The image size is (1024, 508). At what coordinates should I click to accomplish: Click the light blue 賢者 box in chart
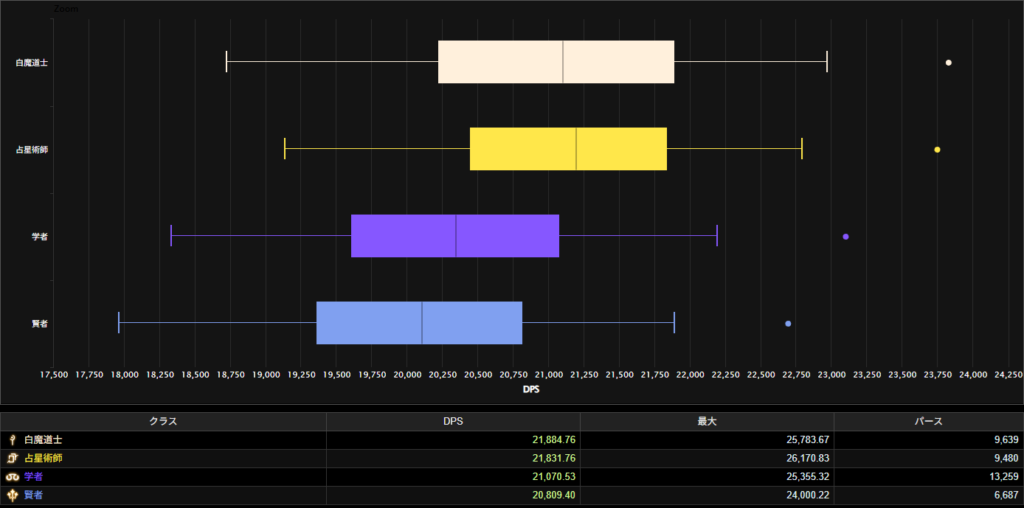click(x=419, y=323)
